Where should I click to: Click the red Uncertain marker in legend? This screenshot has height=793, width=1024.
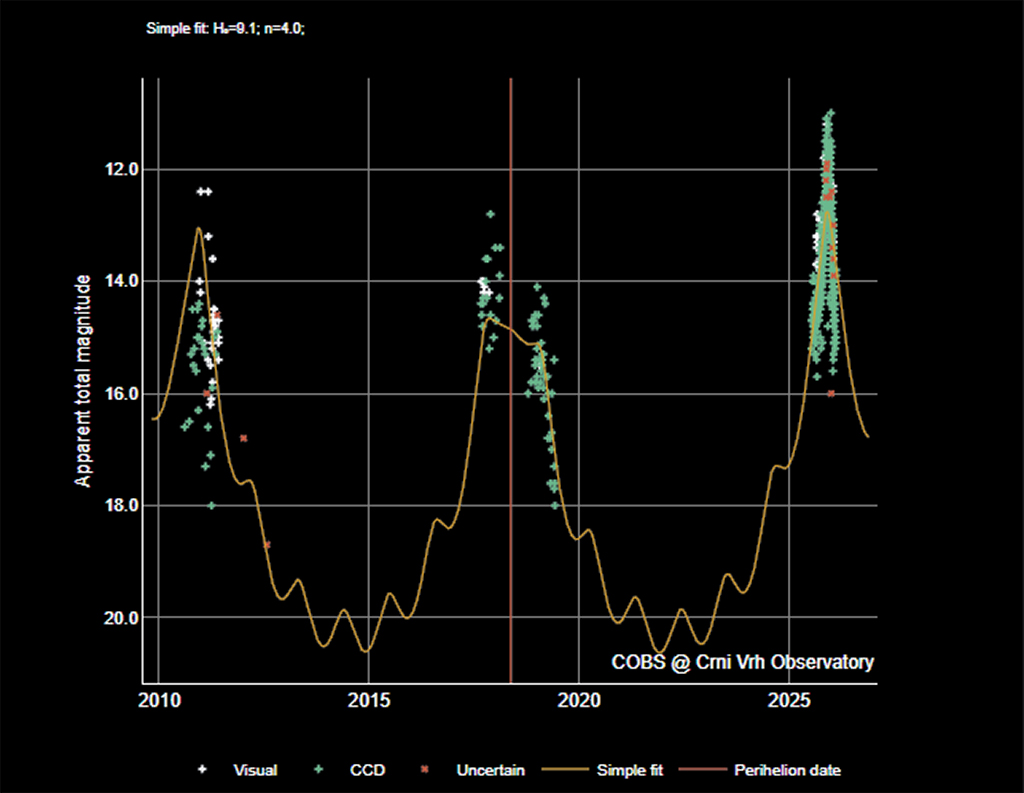tap(425, 770)
